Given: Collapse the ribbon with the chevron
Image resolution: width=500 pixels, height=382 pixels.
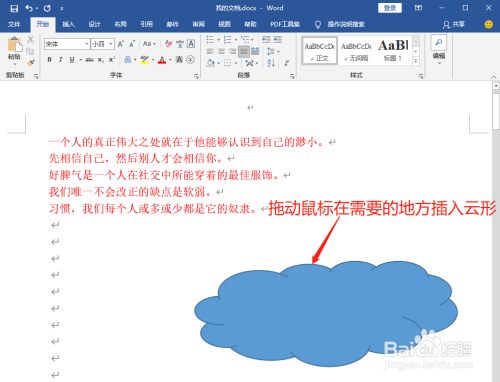Looking at the screenshot, I should click(x=494, y=77).
